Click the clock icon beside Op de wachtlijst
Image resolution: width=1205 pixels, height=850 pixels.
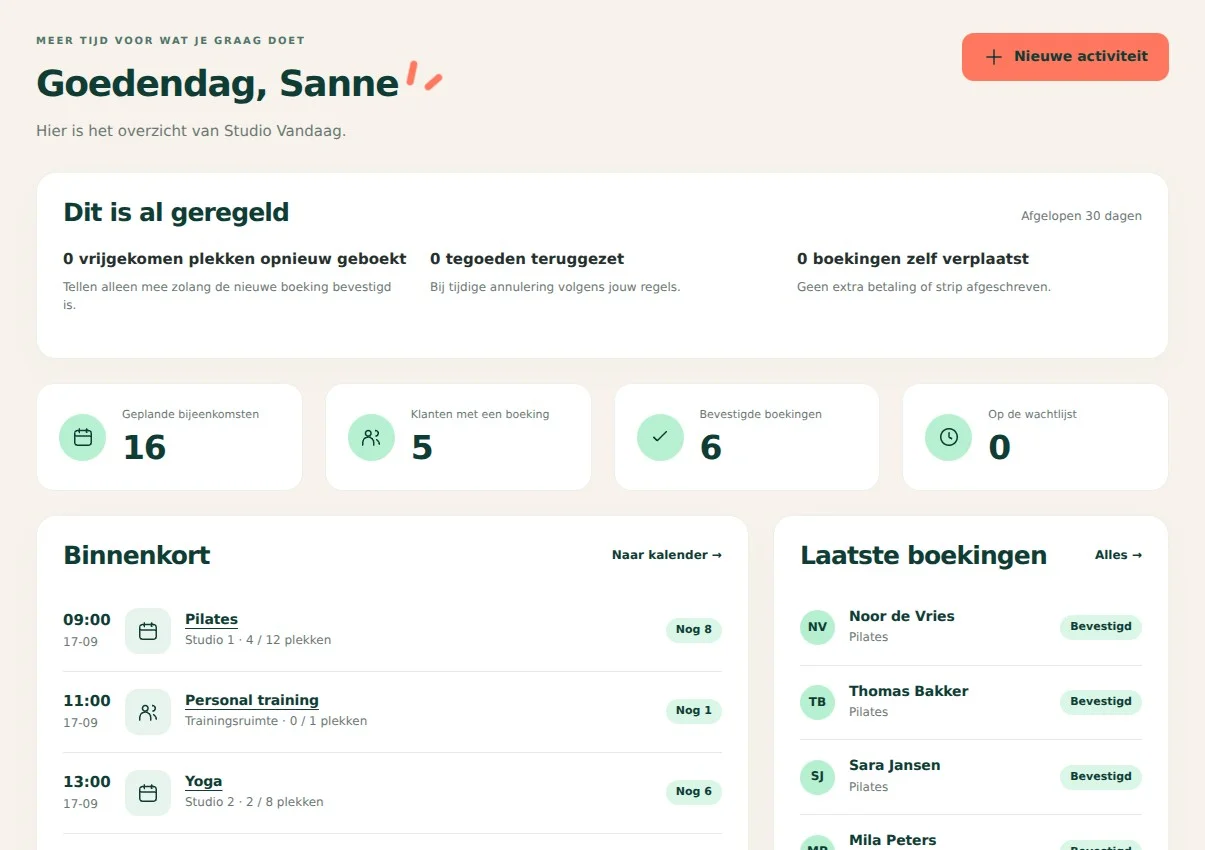pyautogui.click(x=948, y=437)
